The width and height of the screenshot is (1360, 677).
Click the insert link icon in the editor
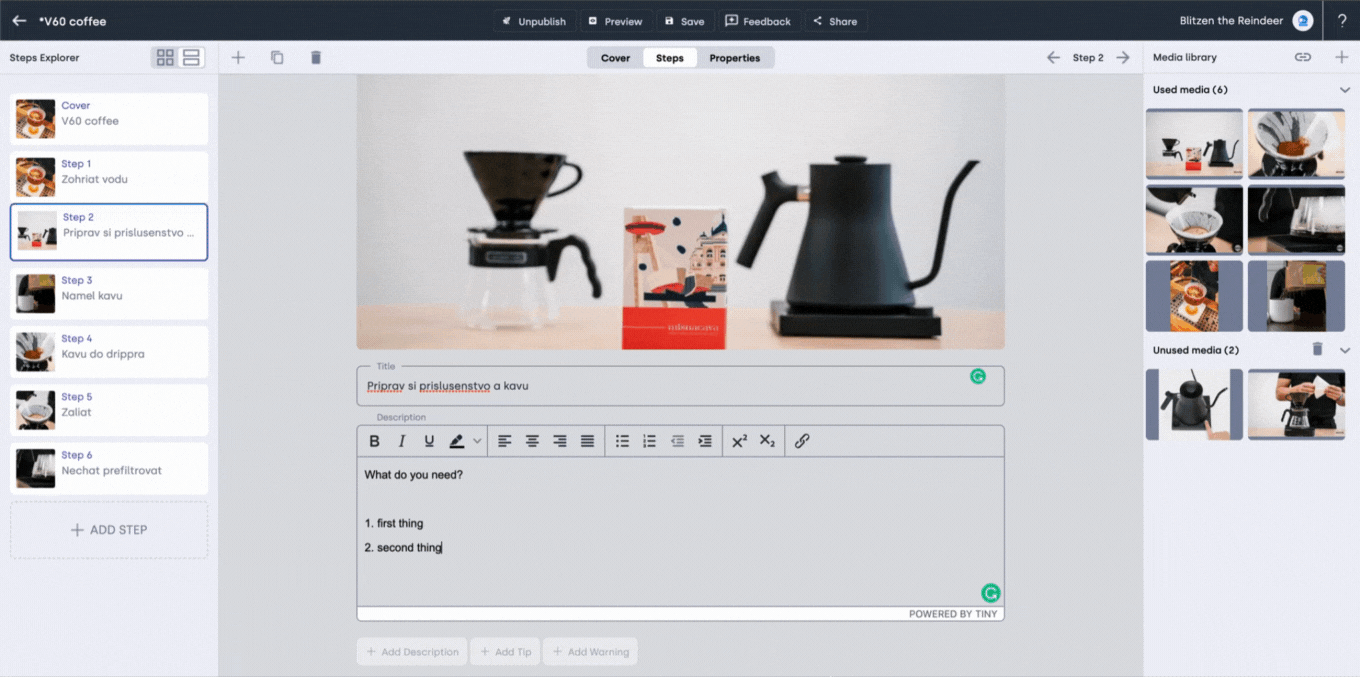click(x=802, y=441)
